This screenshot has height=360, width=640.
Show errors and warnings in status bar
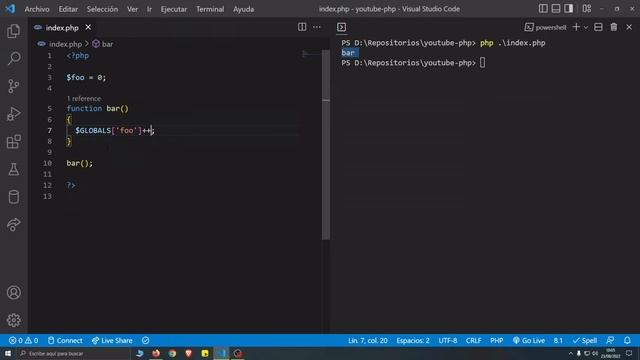[24, 340]
